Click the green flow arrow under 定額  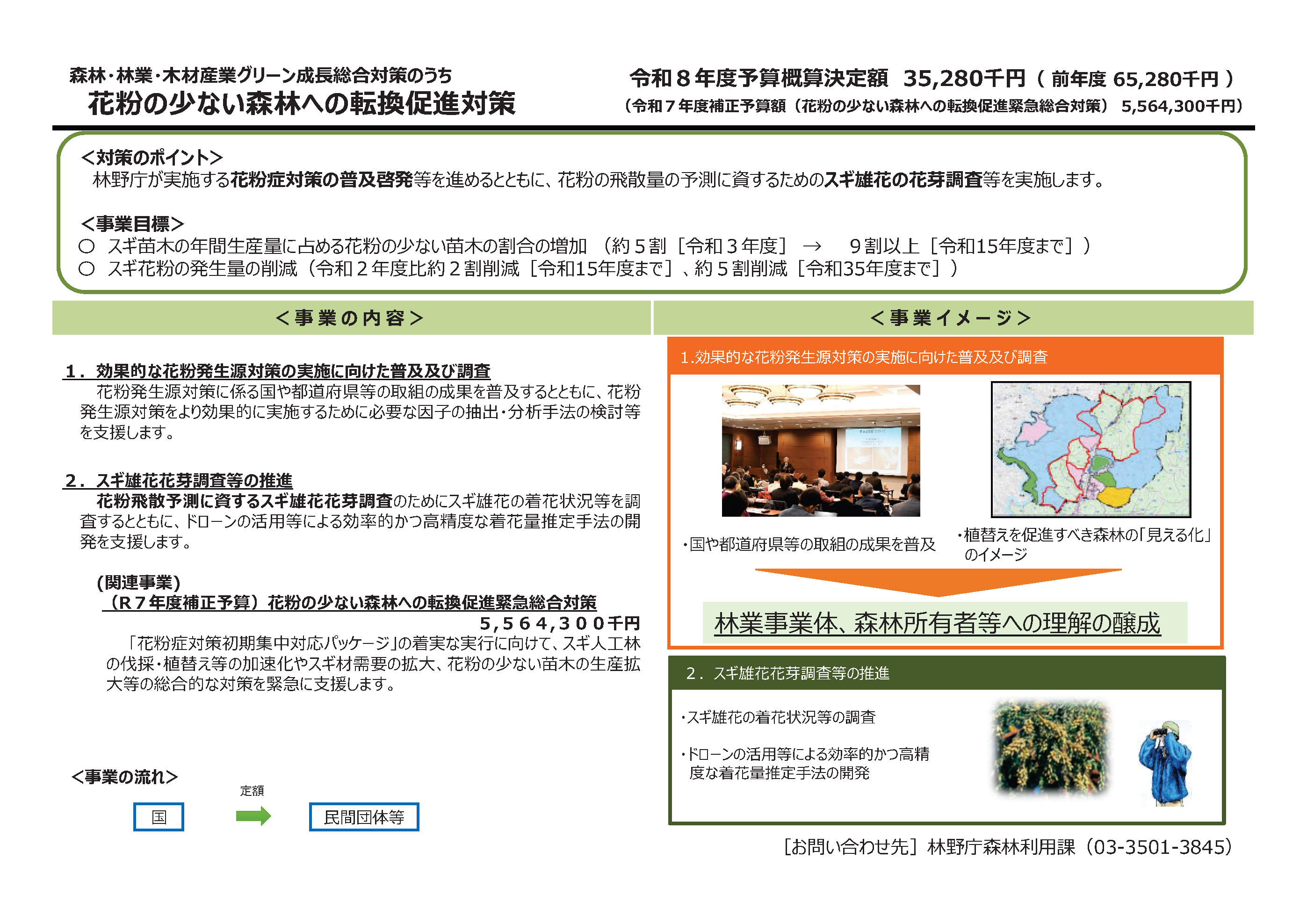pos(253,816)
